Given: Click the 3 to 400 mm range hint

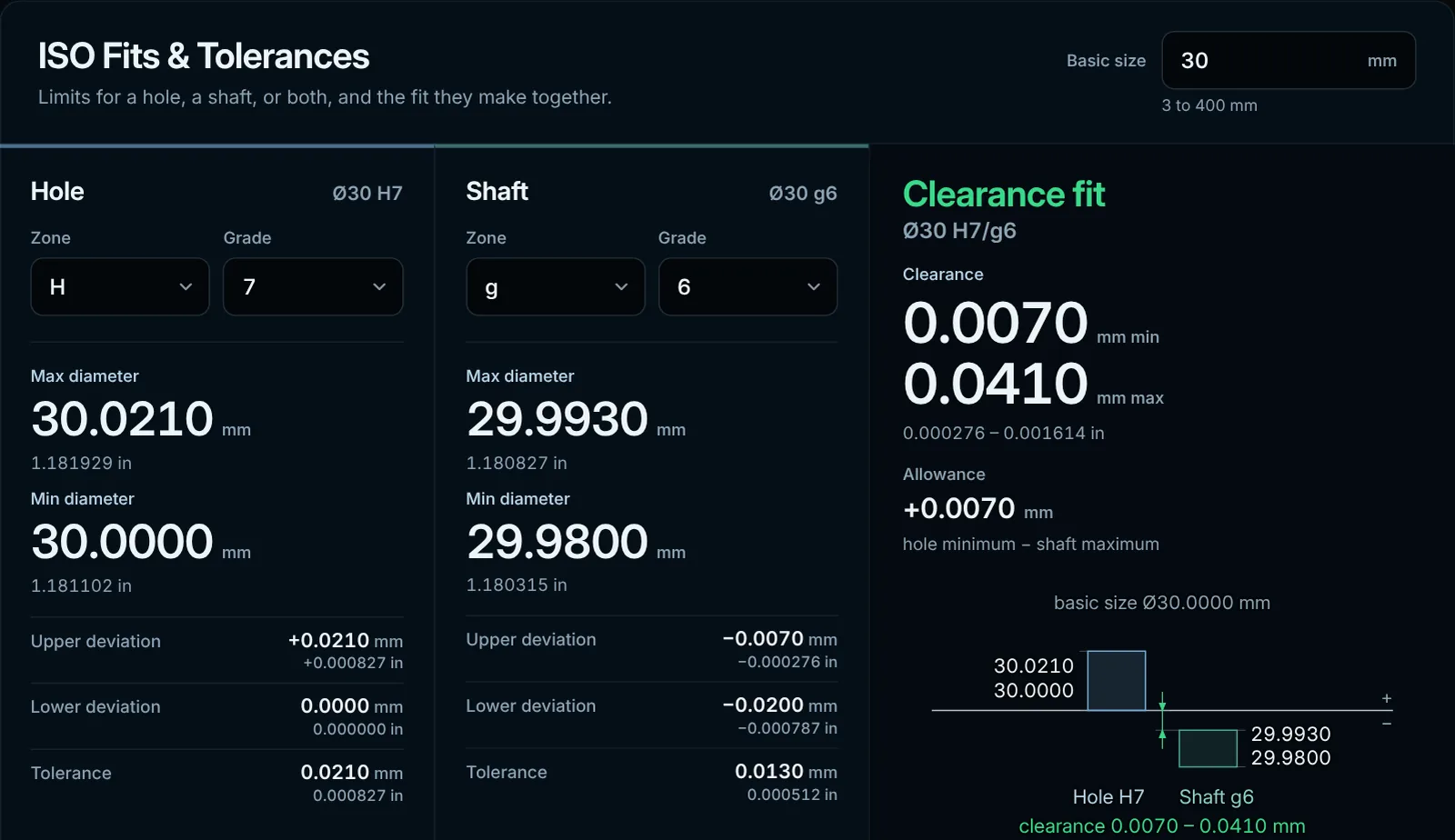Looking at the screenshot, I should 1209,105.
